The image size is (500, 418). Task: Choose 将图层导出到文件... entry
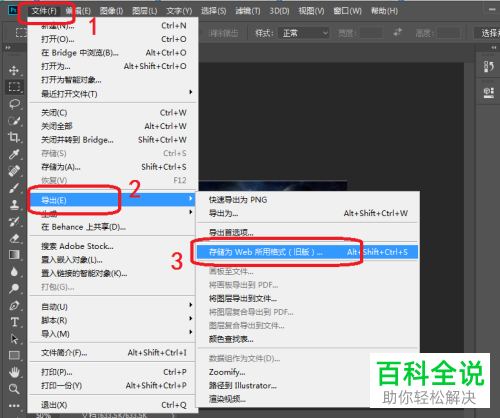307,299
